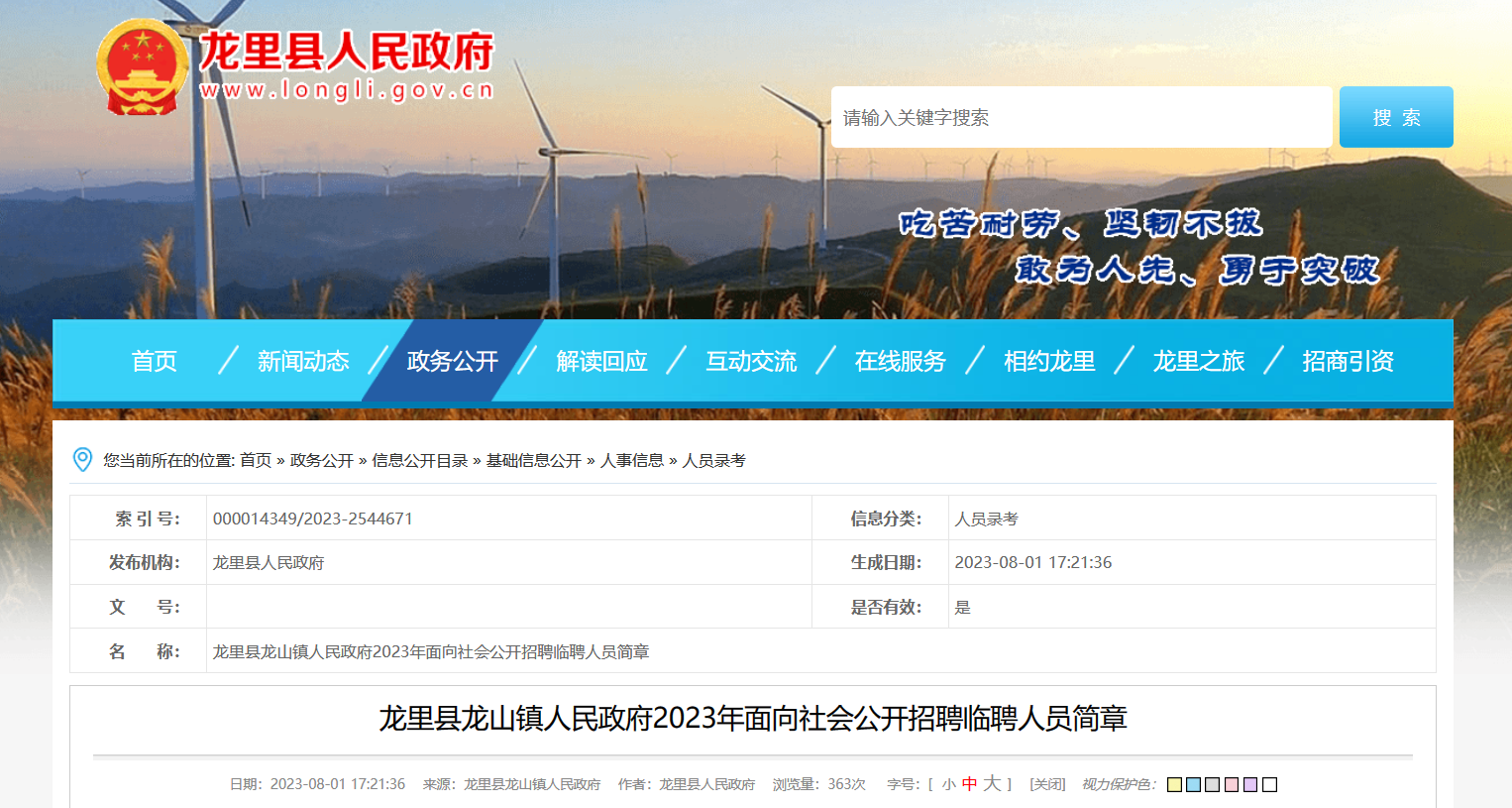Select the yellow eye-protection color swatch
Viewport: 1512px width, 808px height.
click(1175, 784)
